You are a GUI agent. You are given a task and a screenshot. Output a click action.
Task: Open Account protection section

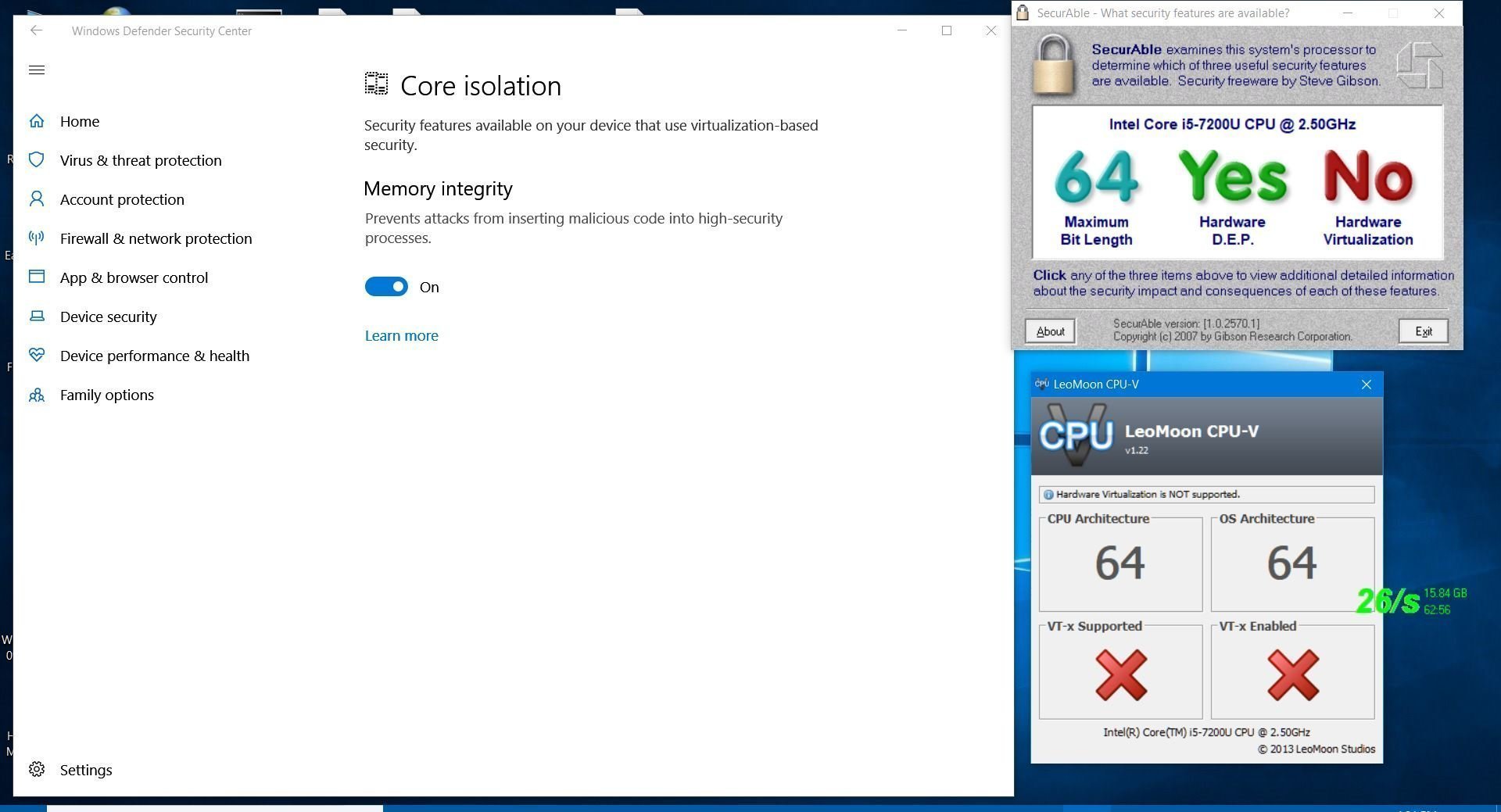click(122, 199)
